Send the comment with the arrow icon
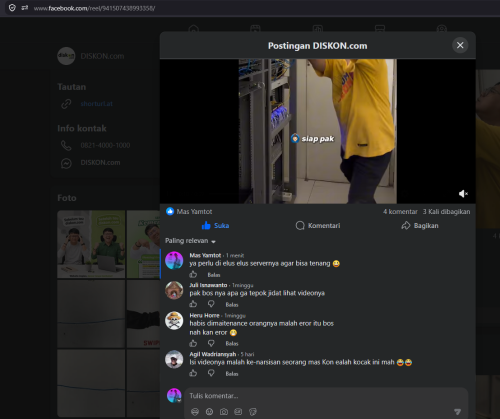Screen dimensions: 500x419 point(457,412)
